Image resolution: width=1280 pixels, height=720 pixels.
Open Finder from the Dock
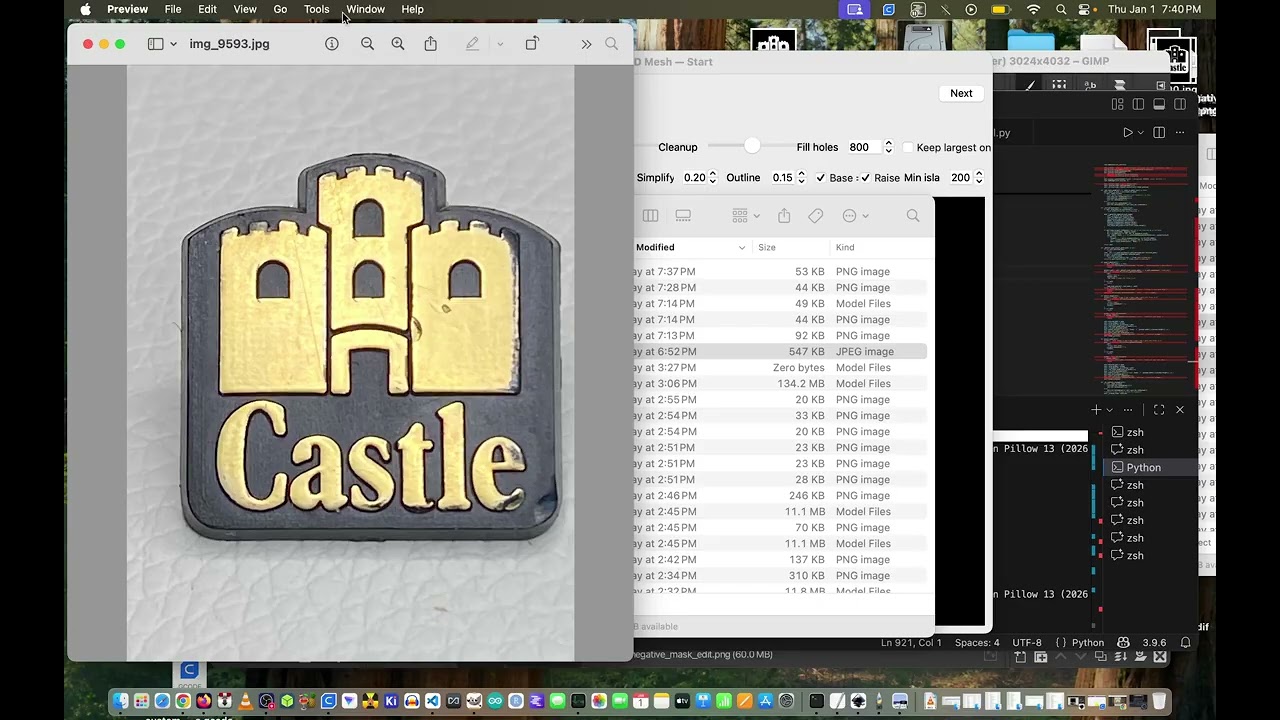click(120, 701)
